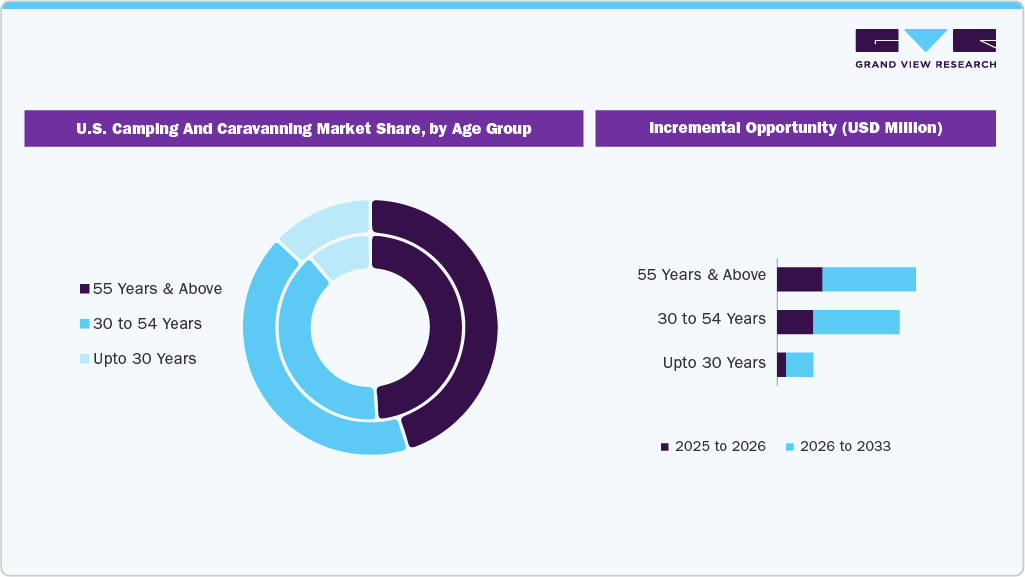Click the shortest bar in the bar chart
The height and width of the screenshot is (577, 1025).
click(796, 363)
